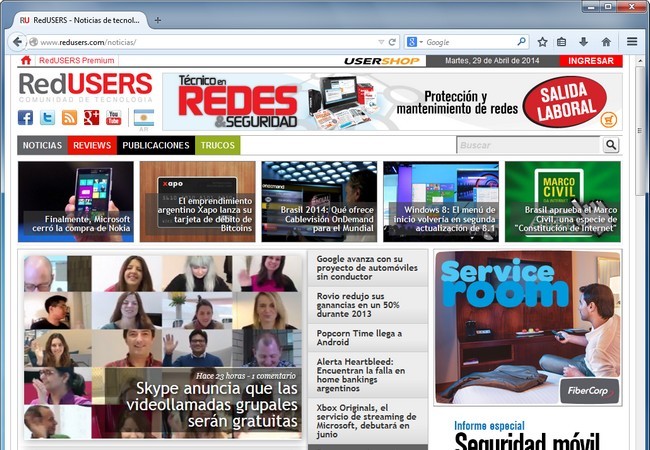Screen dimensions: 650x450
Task: Click the date Martes, 29 de Abril de 2014
Action: tap(492, 60)
